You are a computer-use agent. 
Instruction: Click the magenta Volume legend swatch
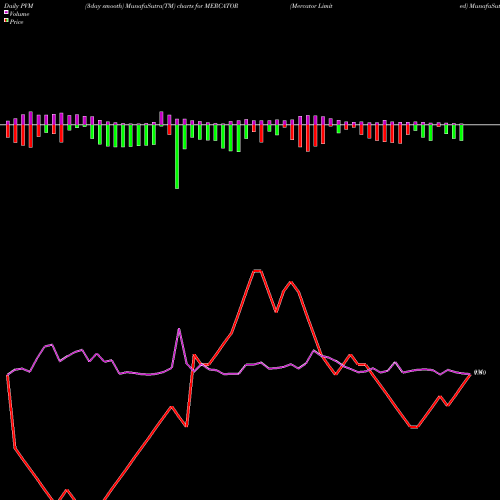tap(6, 12)
